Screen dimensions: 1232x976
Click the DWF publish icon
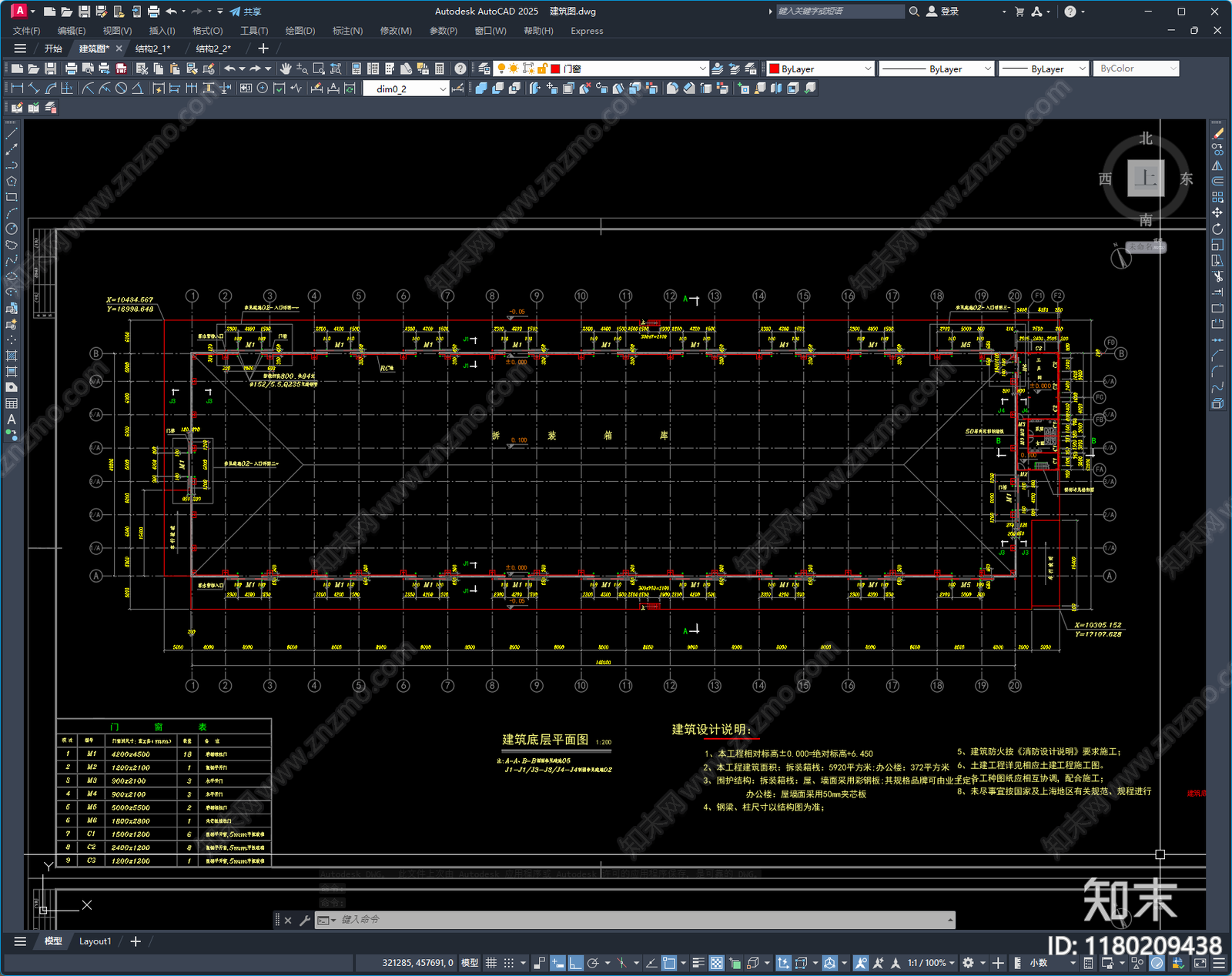click(x=121, y=69)
